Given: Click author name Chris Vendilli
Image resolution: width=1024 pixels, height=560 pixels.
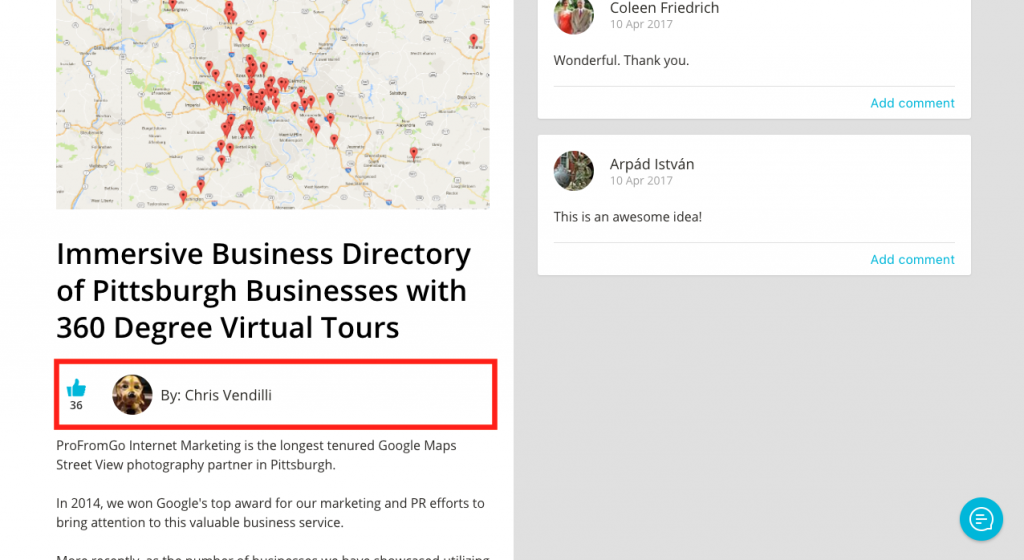Looking at the screenshot, I should point(228,395).
